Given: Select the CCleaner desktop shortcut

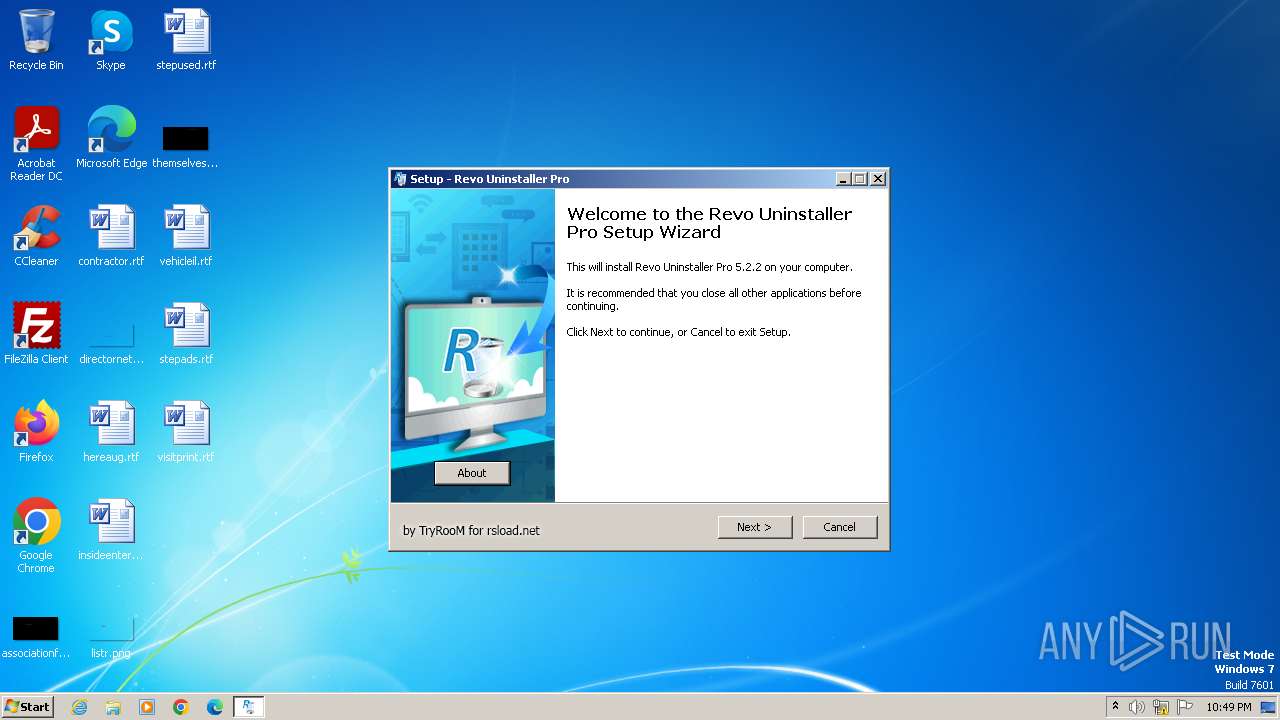Looking at the screenshot, I should [x=36, y=236].
